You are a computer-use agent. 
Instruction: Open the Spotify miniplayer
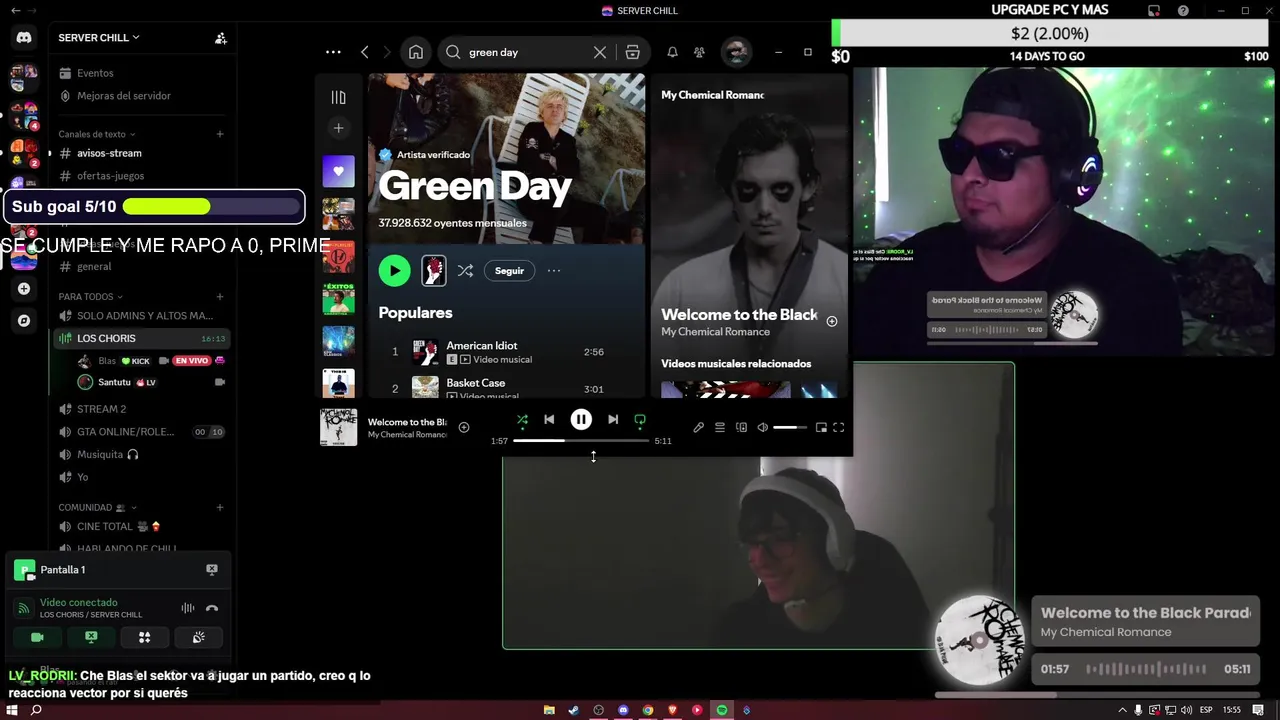click(x=821, y=428)
